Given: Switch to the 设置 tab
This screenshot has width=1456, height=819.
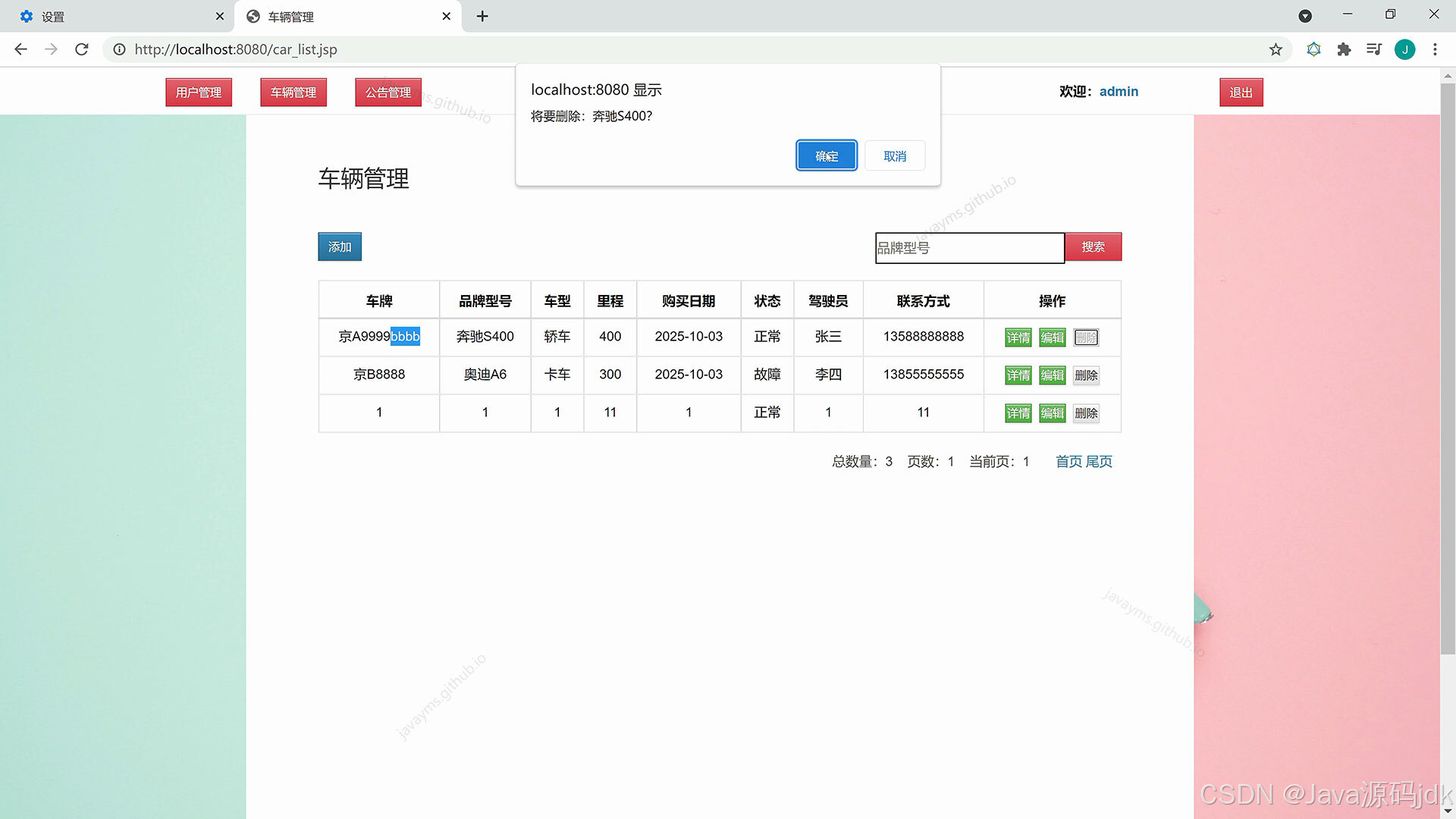Looking at the screenshot, I should click(116, 16).
